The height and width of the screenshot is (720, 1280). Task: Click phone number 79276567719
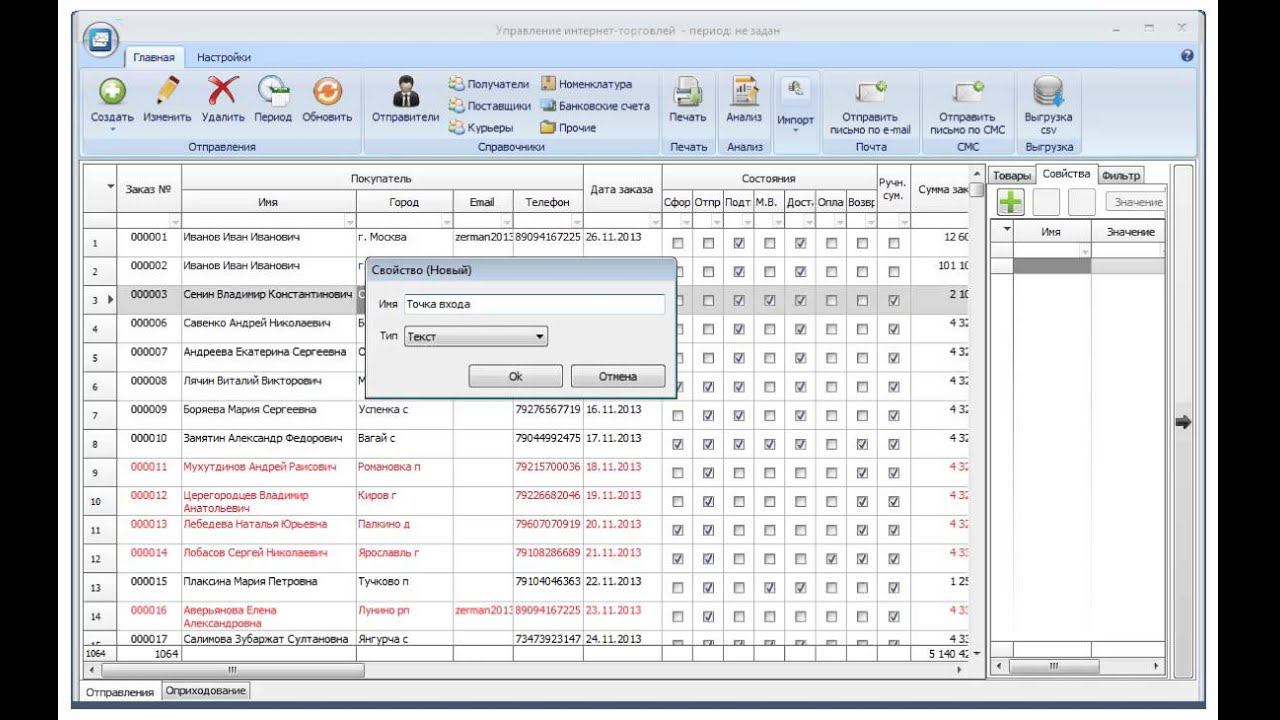pyautogui.click(x=548, y=410)
